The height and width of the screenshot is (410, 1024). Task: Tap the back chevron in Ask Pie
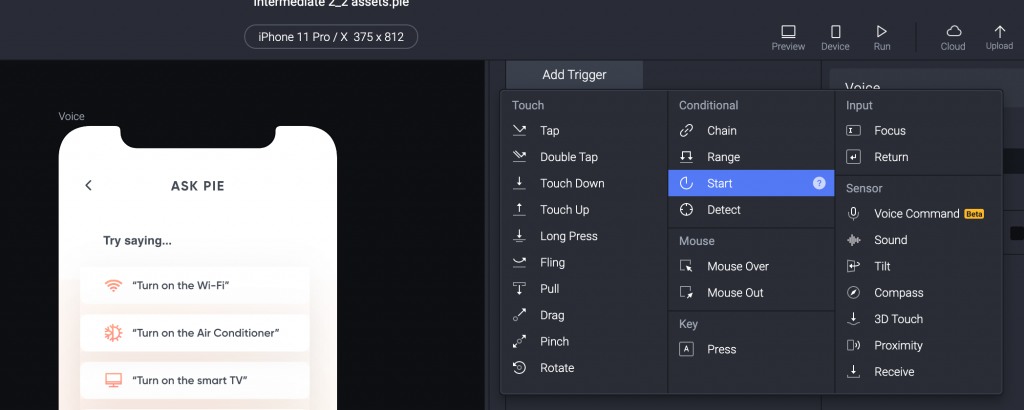click(x=88, y=185)
